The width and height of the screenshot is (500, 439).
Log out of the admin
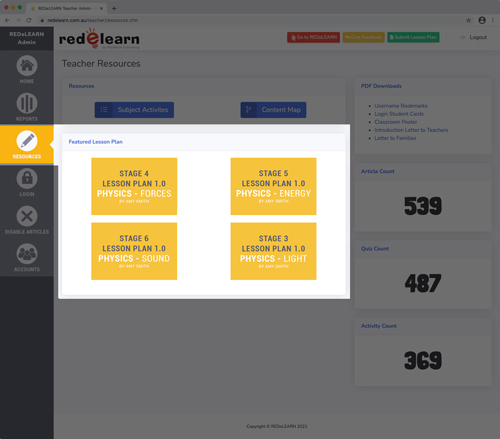(474, 37)
